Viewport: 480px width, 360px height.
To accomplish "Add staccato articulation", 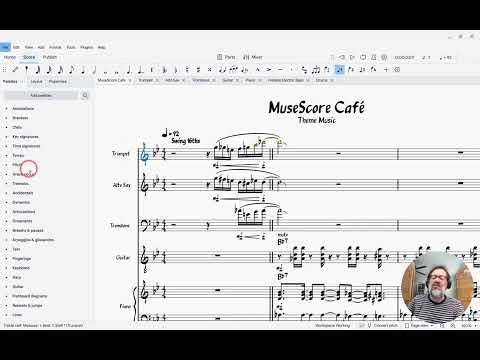I will 291,70.
